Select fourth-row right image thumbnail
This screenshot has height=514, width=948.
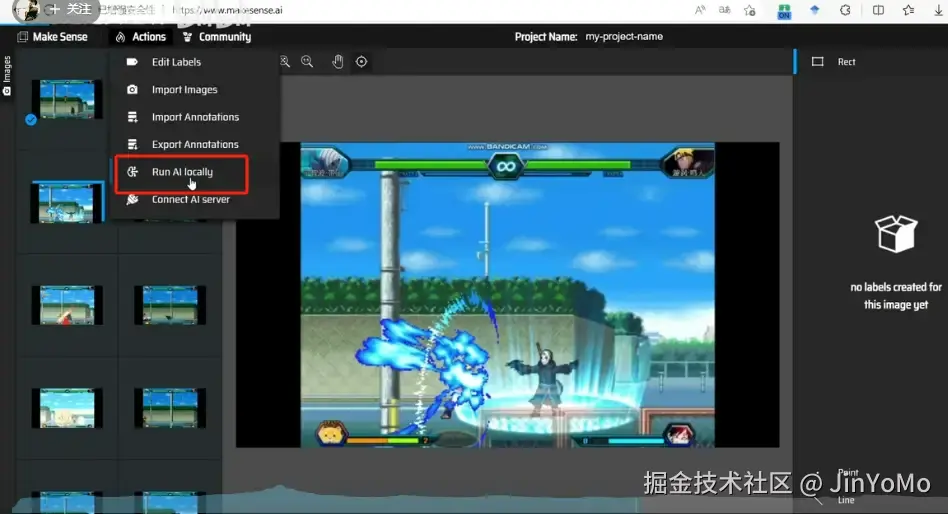point(170,408)
